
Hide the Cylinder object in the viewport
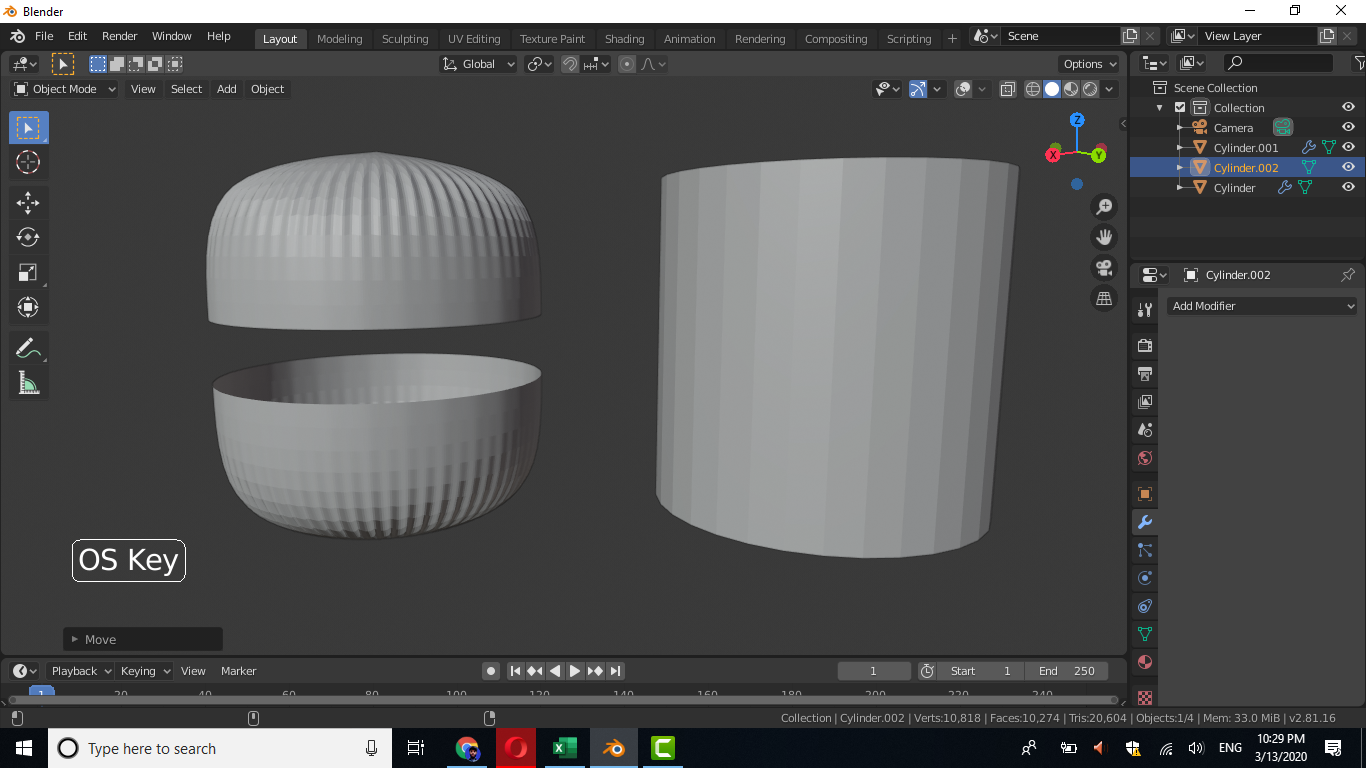(1348, 187)
